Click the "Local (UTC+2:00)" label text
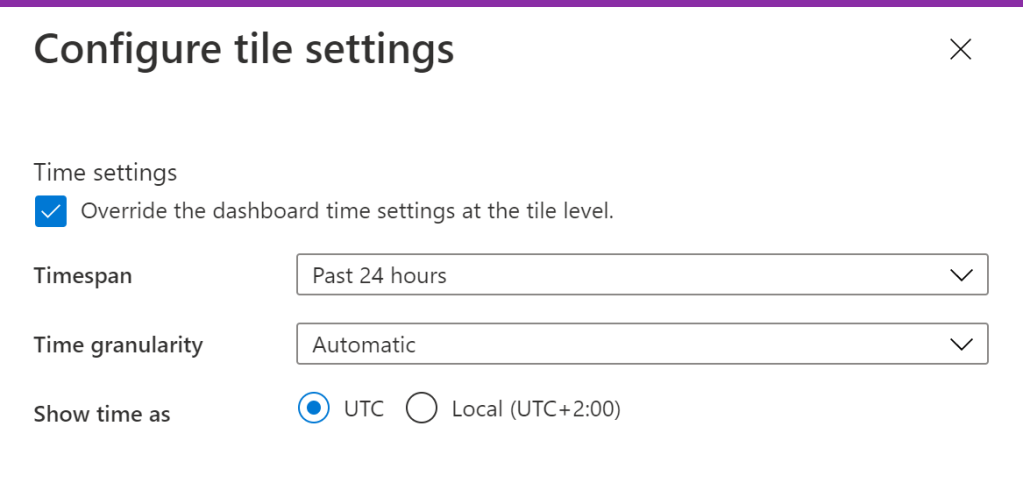This screenshot has width=1023, height=483. (536, 409)
